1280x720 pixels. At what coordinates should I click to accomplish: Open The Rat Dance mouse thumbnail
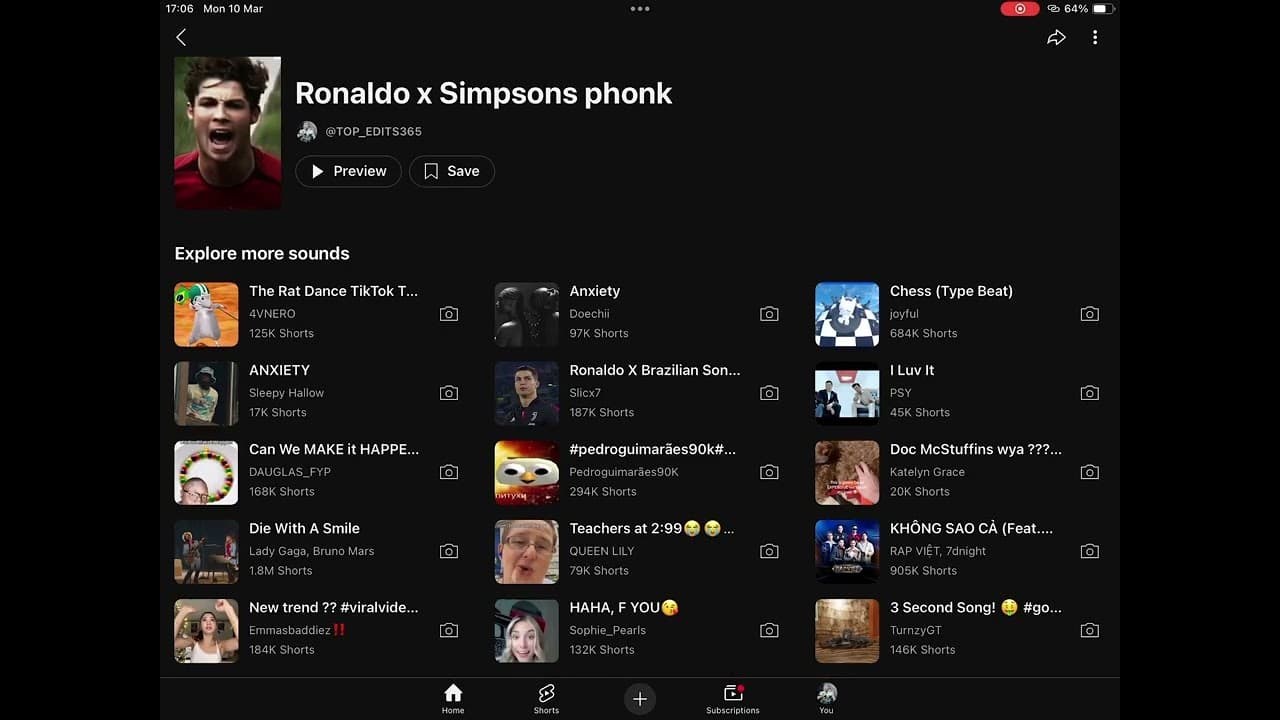point(206,314)
